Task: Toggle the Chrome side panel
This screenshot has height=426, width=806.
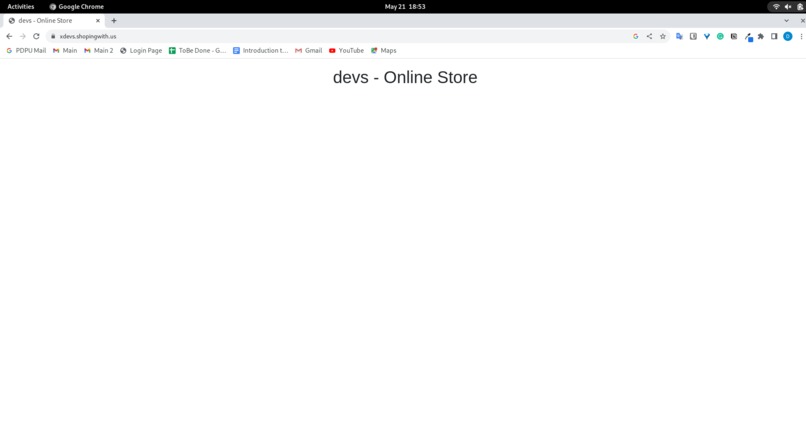Action: point(774,36)
